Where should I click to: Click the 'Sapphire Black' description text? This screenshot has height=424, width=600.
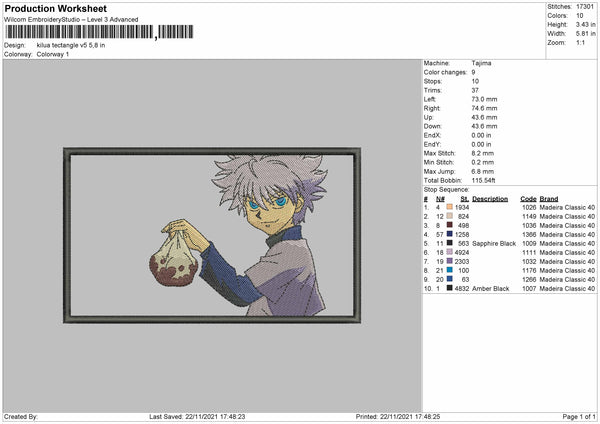point(494,243)
